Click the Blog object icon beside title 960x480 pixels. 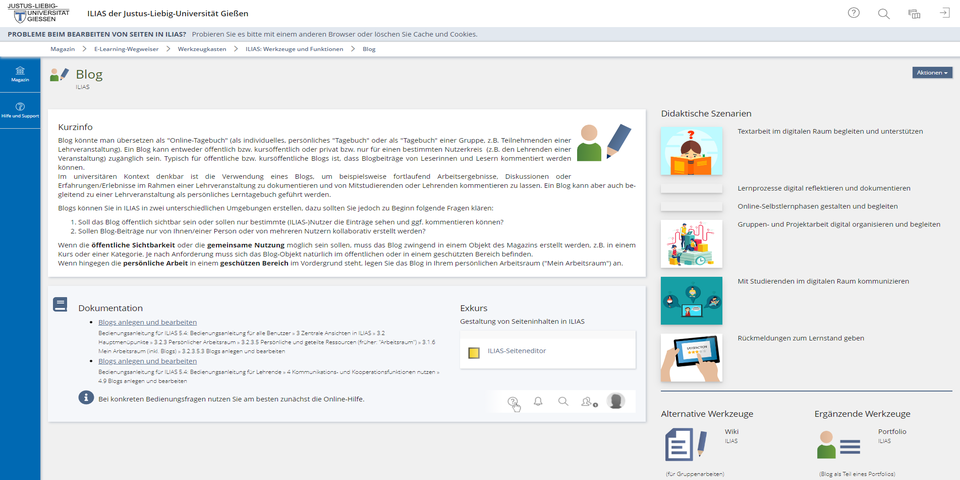(59, 75)
